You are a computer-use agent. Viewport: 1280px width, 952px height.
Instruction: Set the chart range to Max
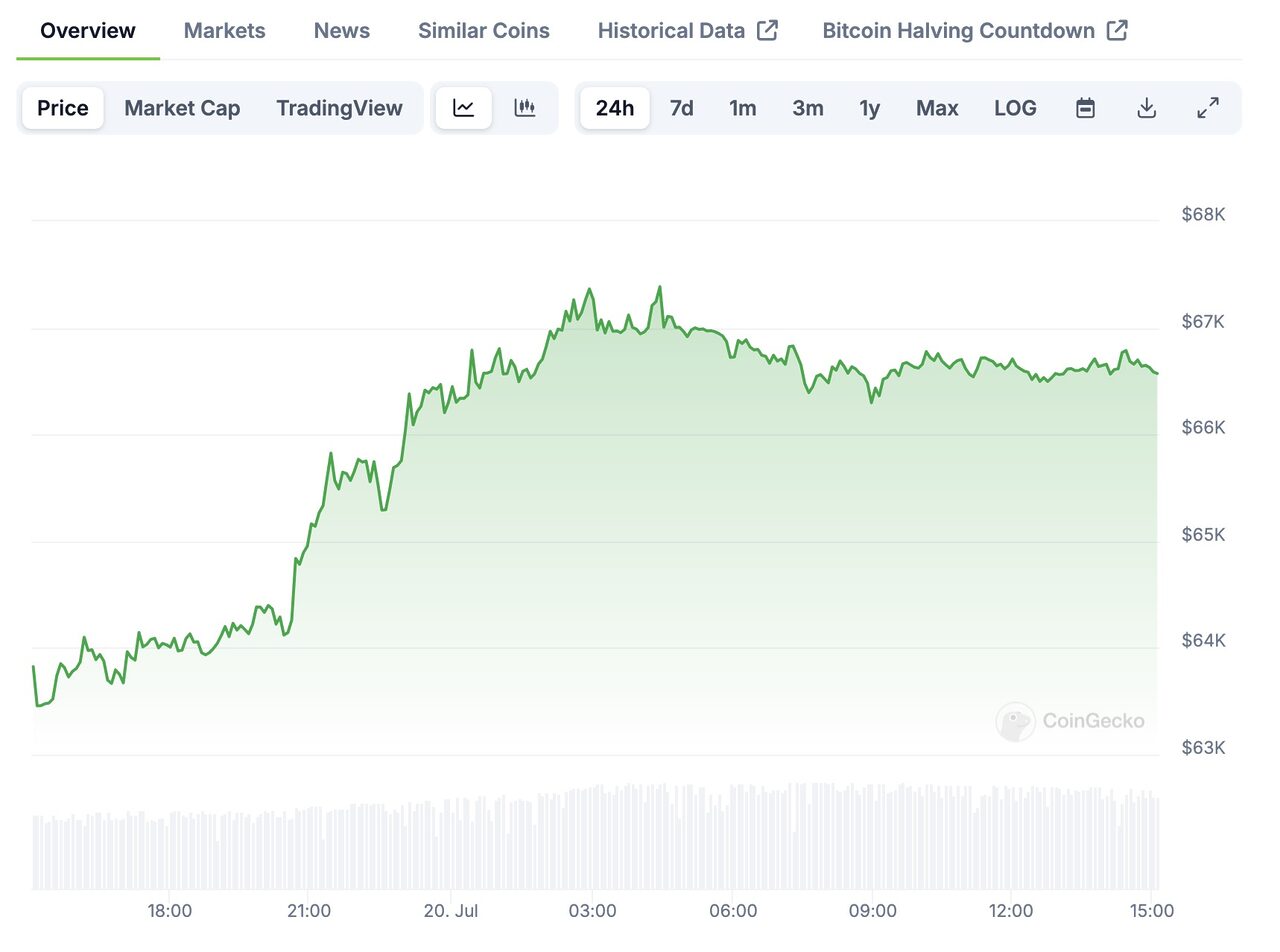(x=937, y=108)
